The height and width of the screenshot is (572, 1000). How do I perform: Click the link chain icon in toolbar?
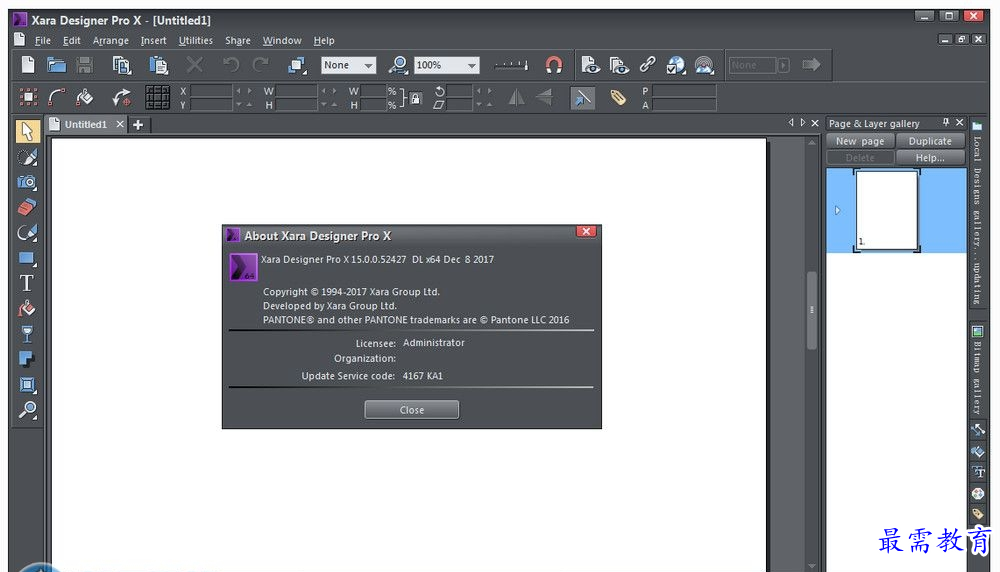click(647, 65)
